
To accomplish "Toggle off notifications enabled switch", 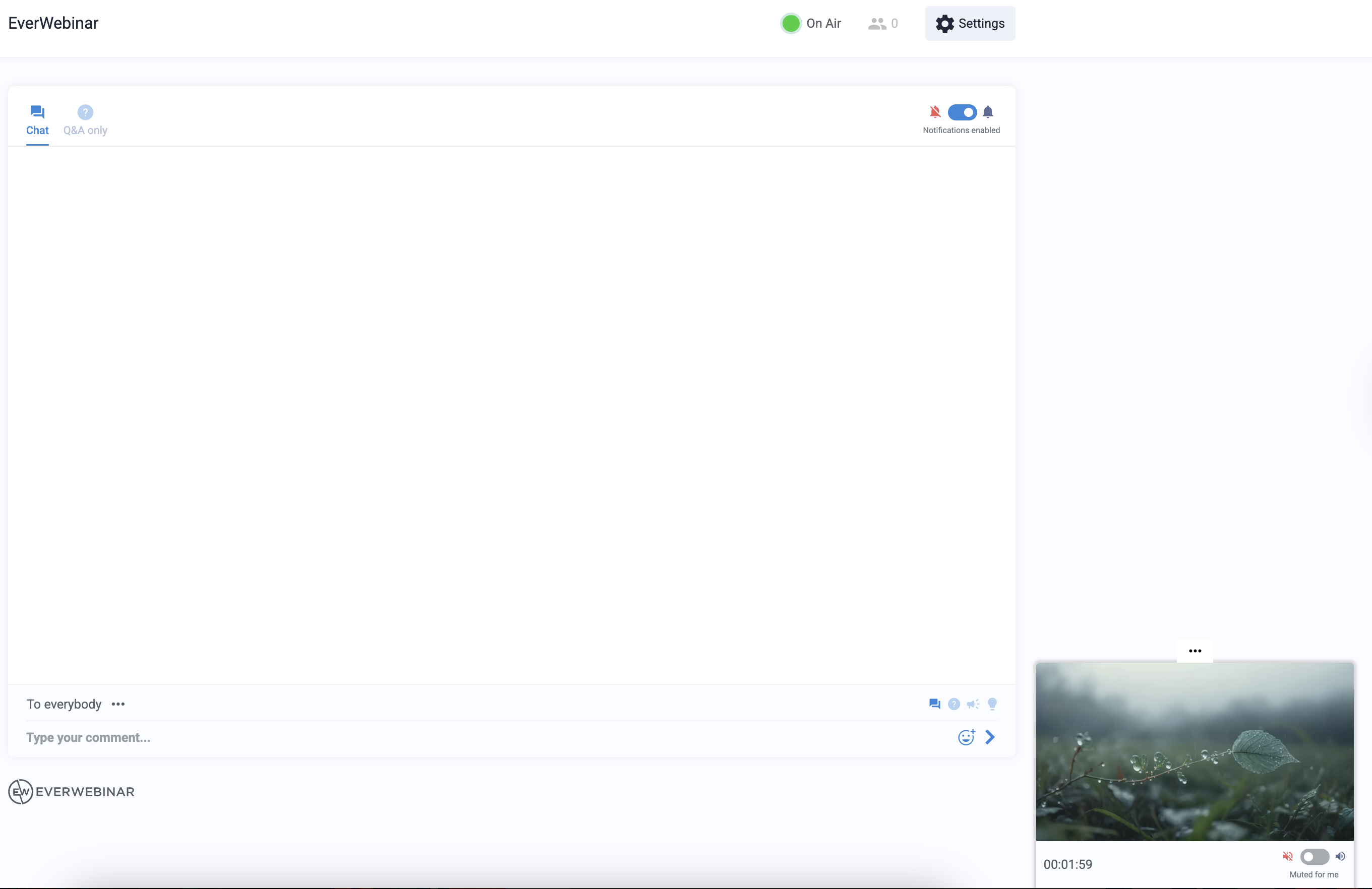I will tap(962, 112).
